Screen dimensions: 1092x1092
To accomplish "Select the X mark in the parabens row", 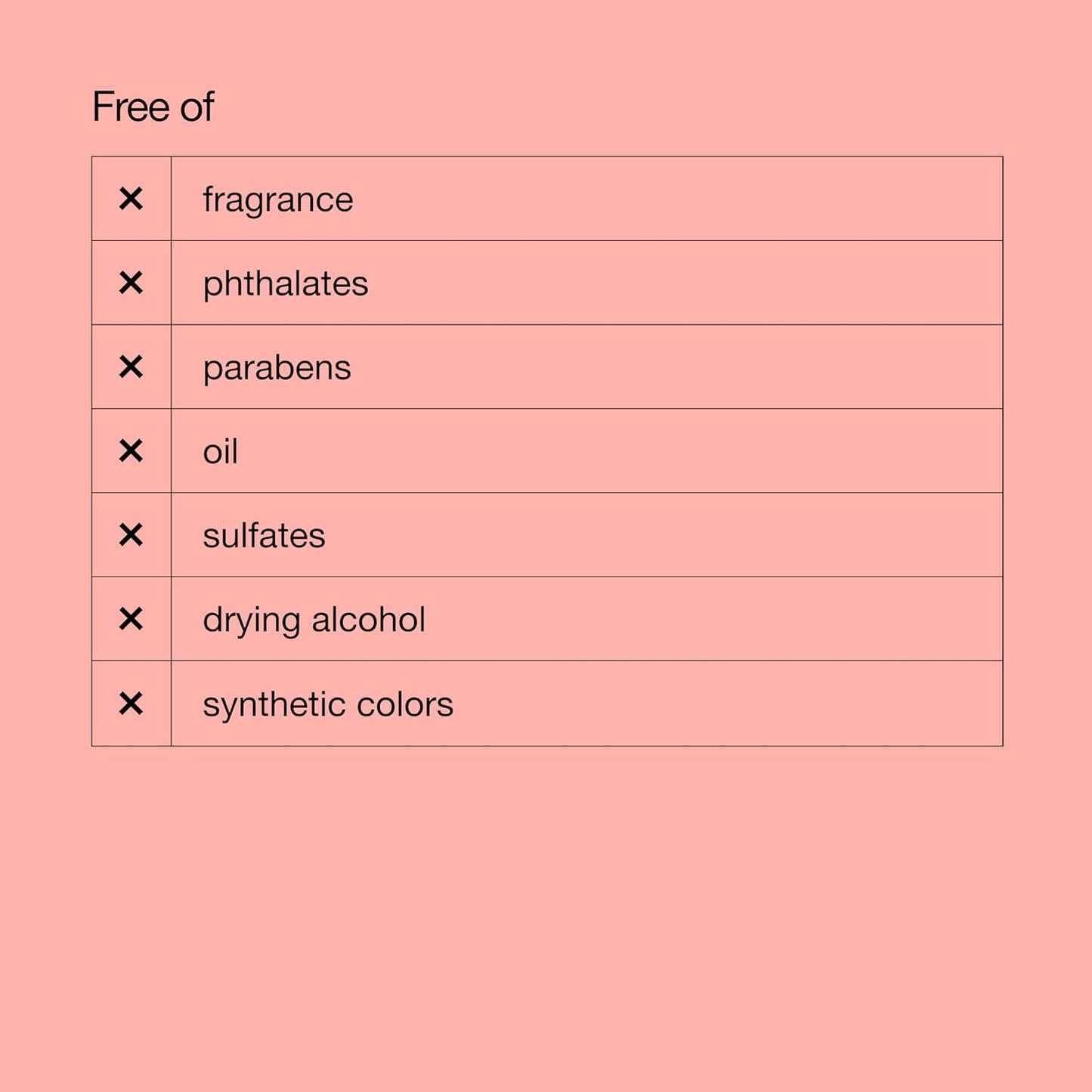I will 131,367.
